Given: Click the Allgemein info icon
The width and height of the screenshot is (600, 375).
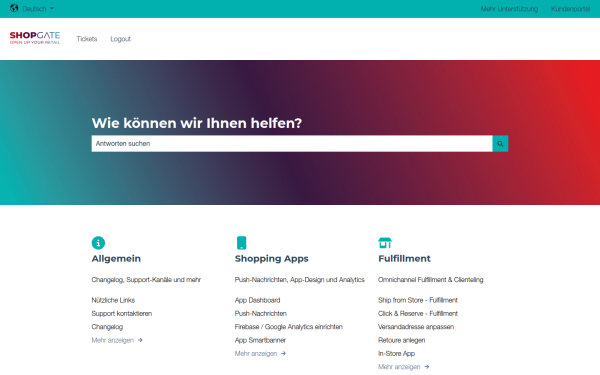Looking at the screenshot, I should pyautogui.click(x=98, y=243).
